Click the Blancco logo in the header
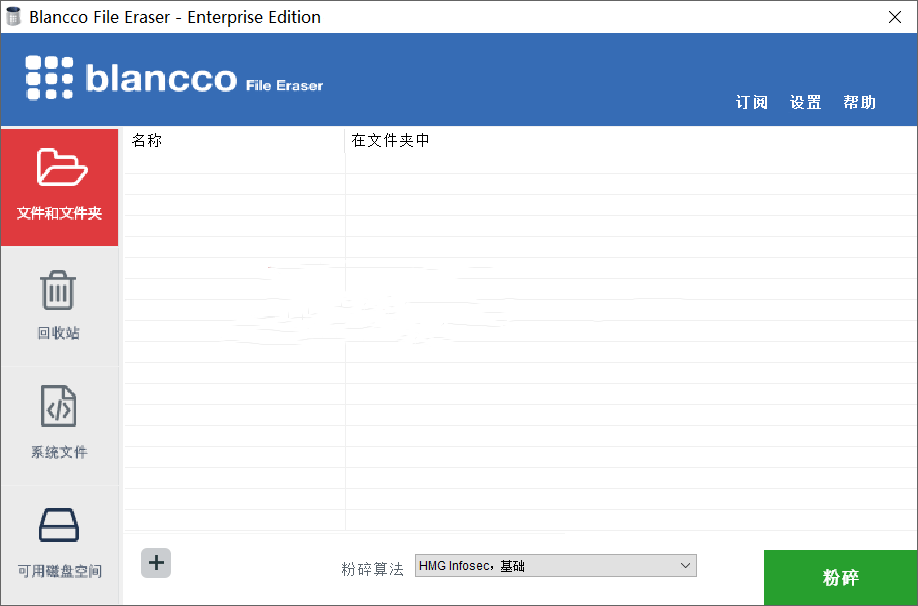 point(174,78)
